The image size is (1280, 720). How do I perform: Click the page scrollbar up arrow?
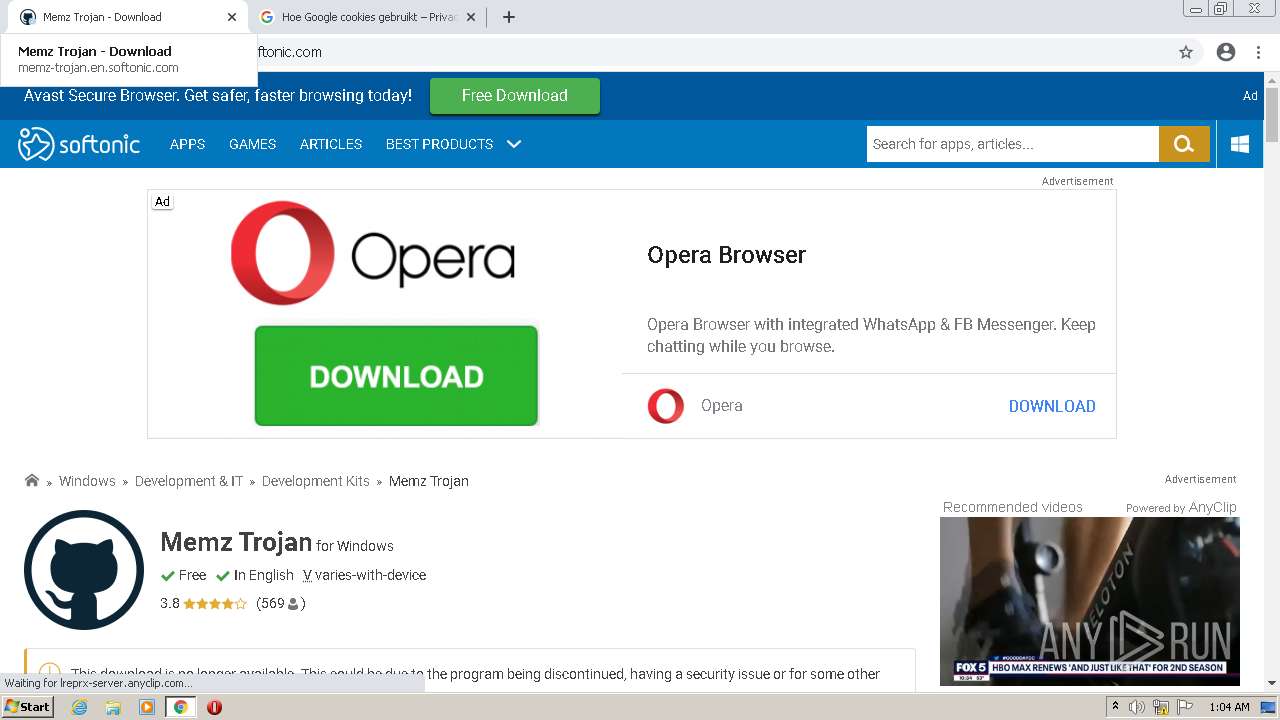click(x=1272, y=79)
